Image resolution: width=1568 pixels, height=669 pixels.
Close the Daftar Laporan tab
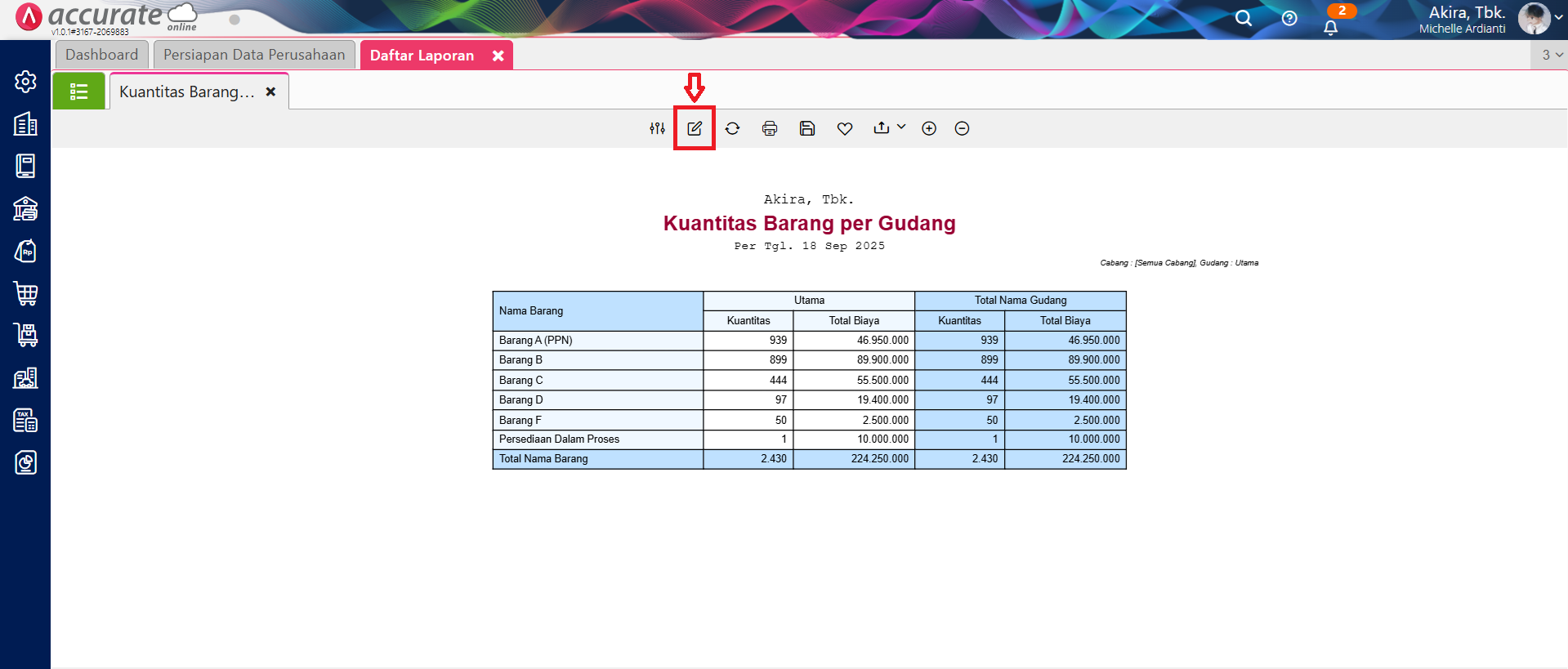[498, 56]
